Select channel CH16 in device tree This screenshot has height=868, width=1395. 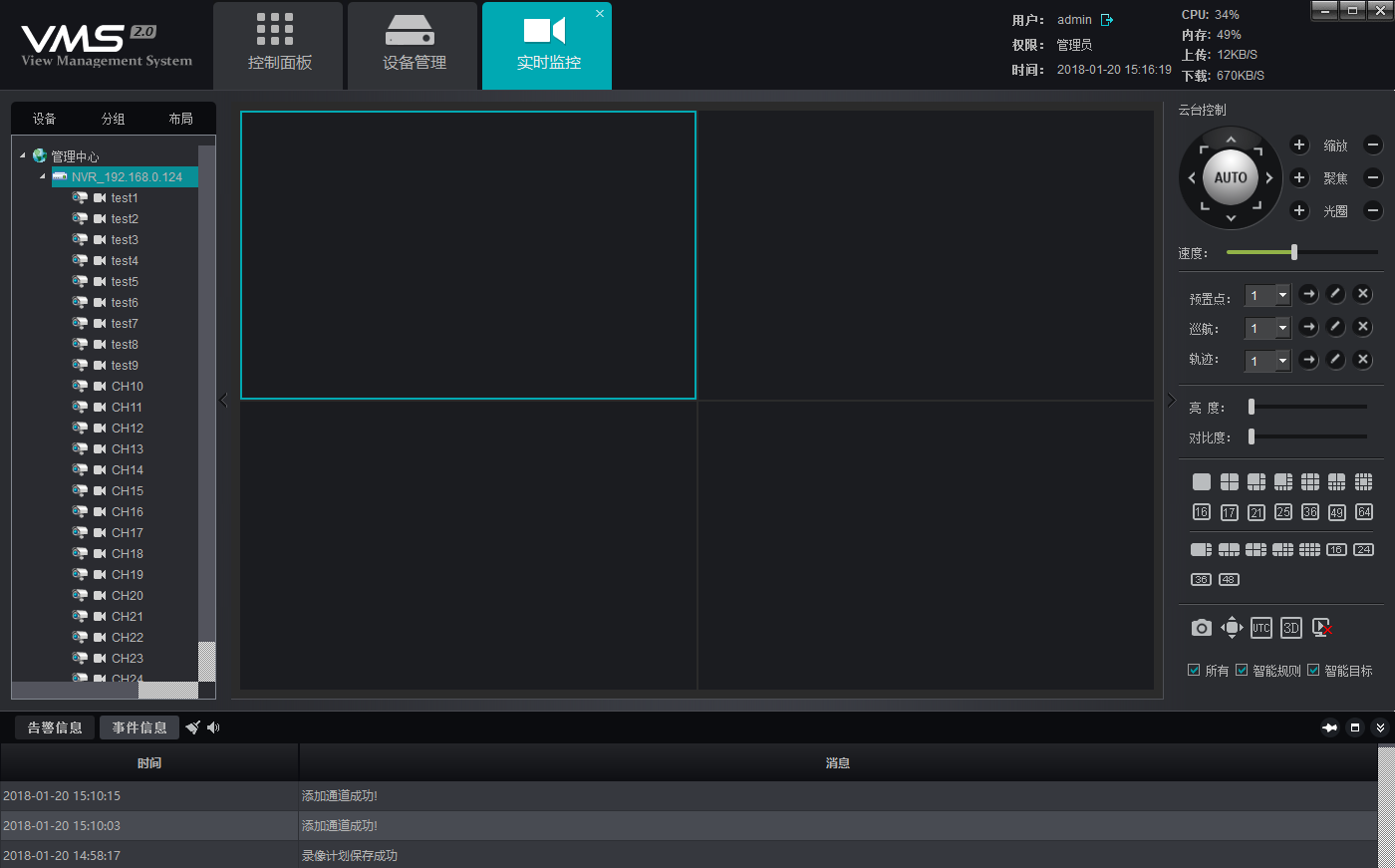128,511
